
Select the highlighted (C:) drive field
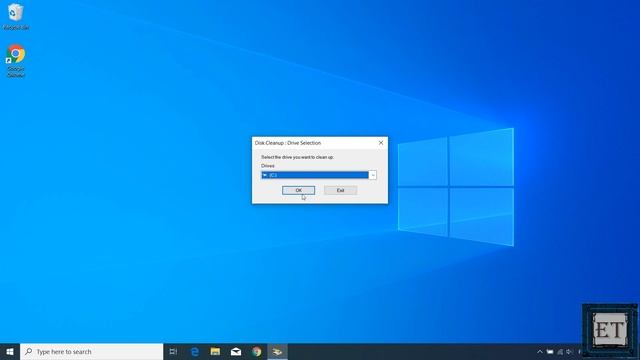point(315,175)
